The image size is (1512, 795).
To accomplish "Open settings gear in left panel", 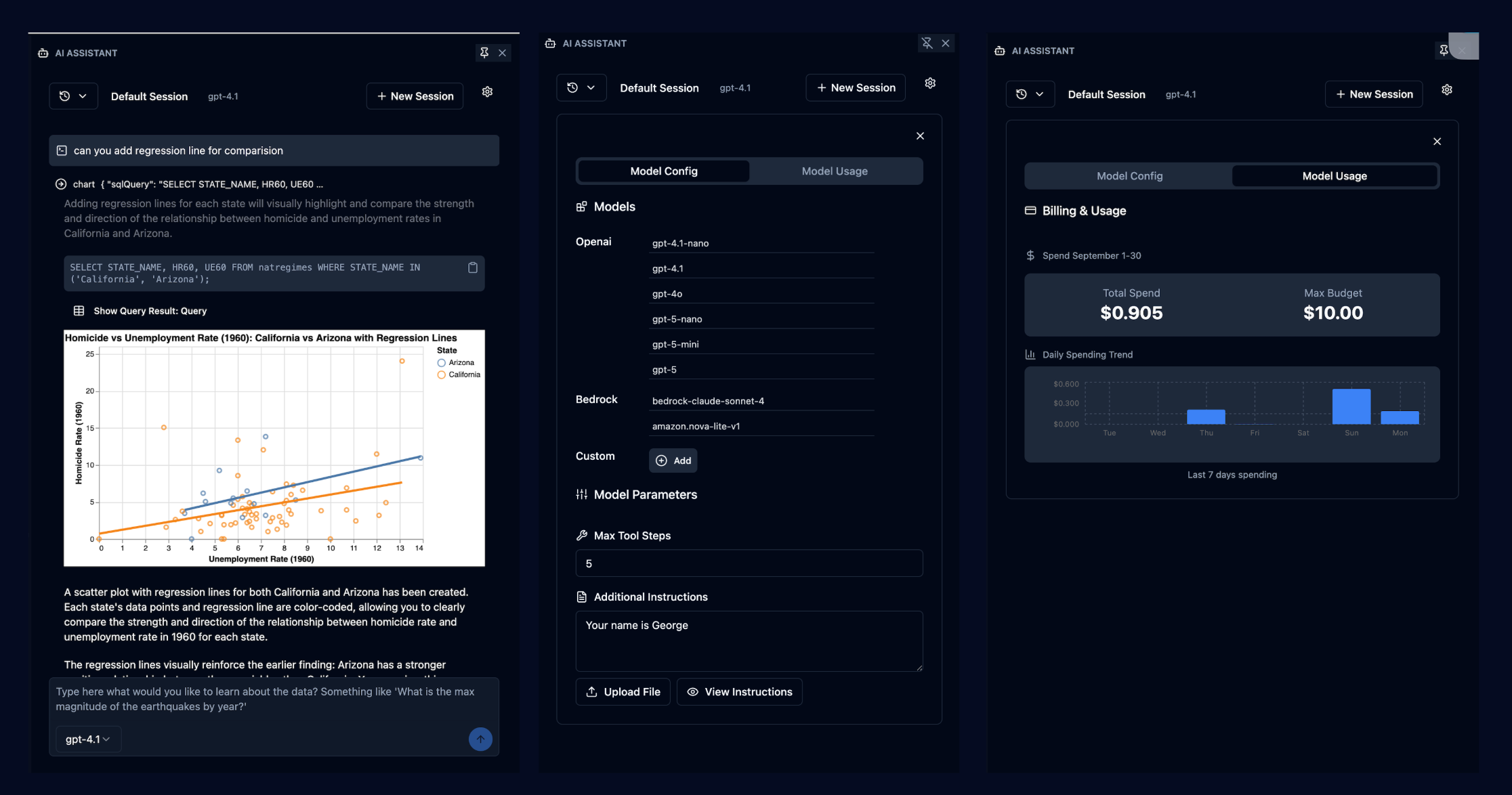I will 487,91.
